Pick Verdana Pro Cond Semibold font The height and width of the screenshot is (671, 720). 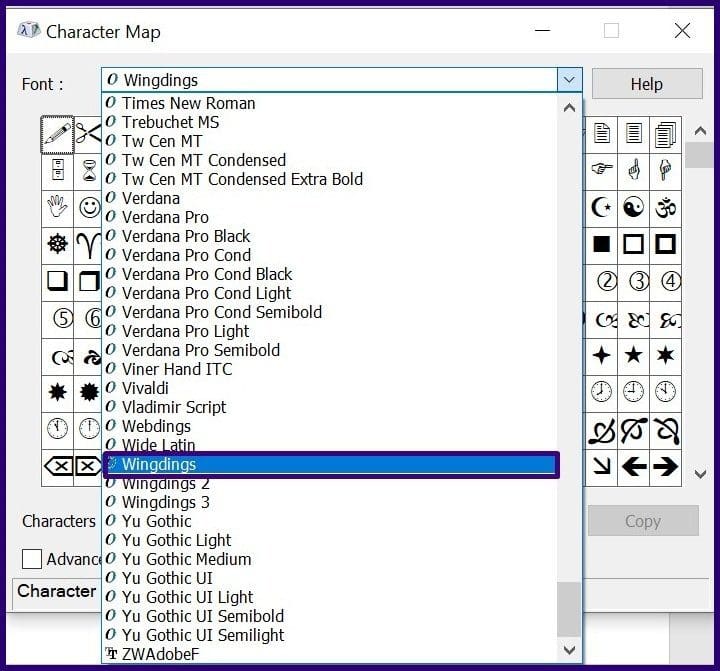330,312
